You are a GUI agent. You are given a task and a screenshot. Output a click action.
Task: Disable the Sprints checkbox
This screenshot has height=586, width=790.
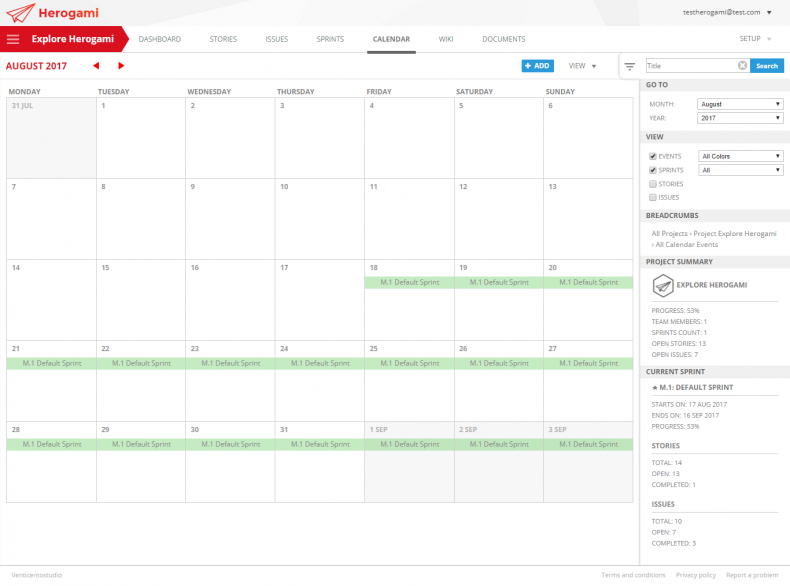[x=653, y=170]
